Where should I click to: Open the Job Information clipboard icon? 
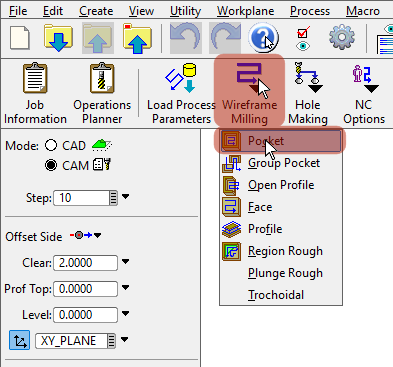click(35, 79)
